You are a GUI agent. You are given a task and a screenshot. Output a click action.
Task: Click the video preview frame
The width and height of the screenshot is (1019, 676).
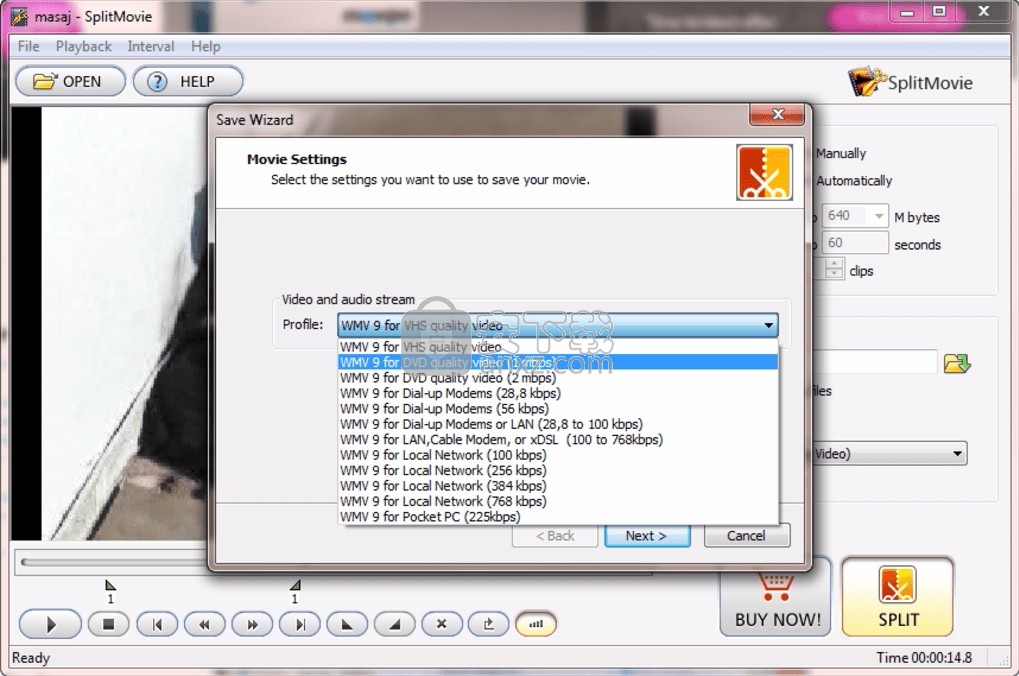(110, 324)
